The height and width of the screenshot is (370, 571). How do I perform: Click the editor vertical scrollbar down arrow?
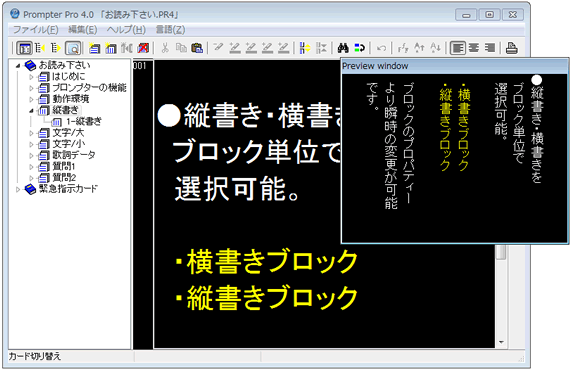pyautogui.click(x=501, y=342)
